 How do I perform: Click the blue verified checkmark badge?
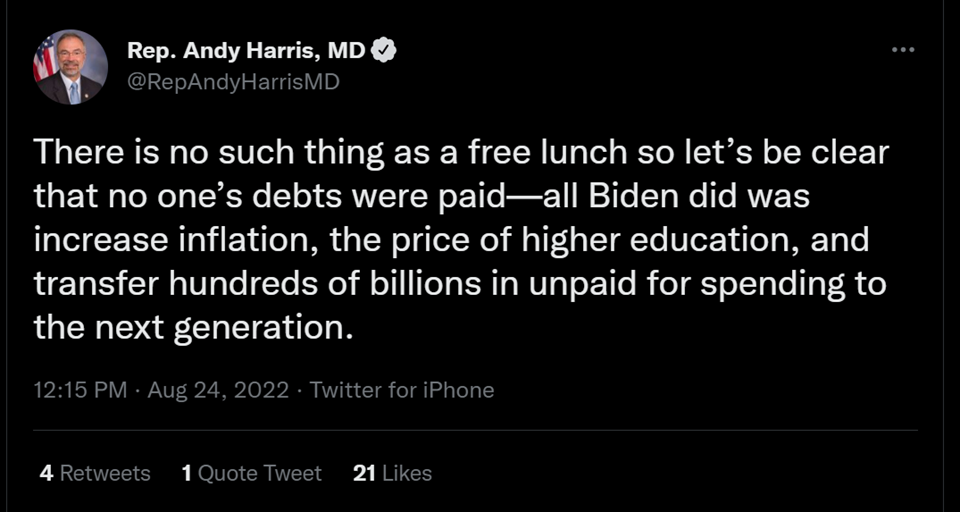(x=384, y=50)
